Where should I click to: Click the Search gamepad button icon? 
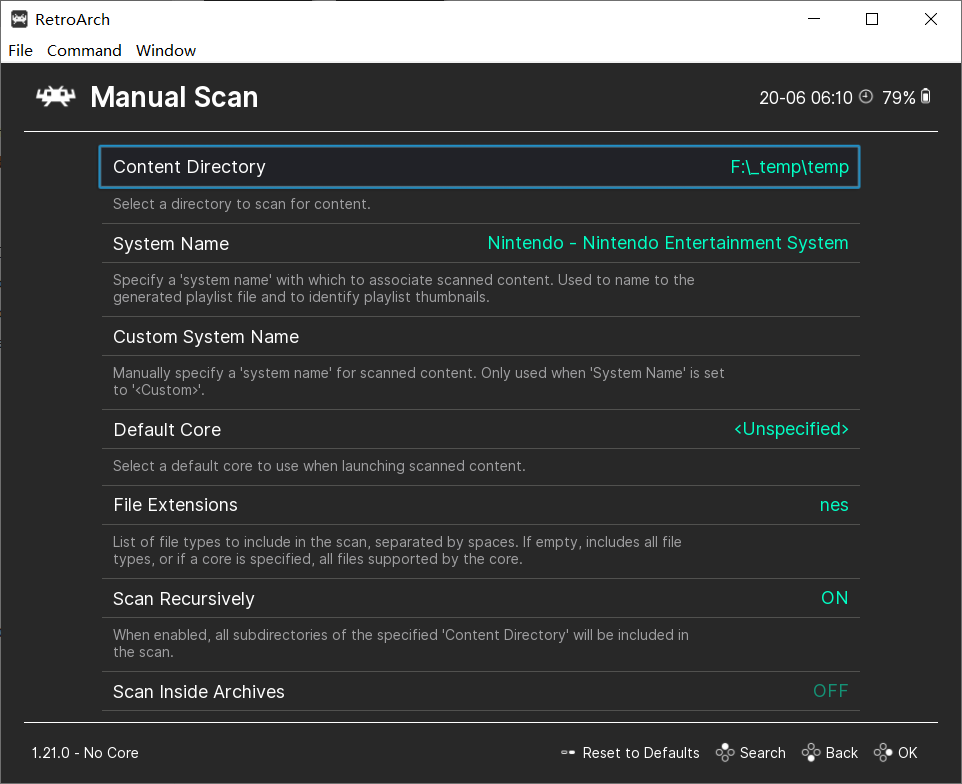pos(725,753)
